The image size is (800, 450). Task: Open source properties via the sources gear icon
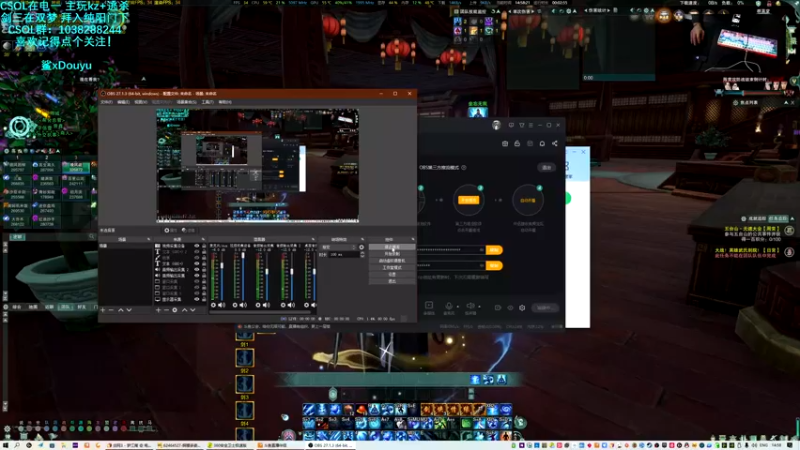click(x=174, y=310)
